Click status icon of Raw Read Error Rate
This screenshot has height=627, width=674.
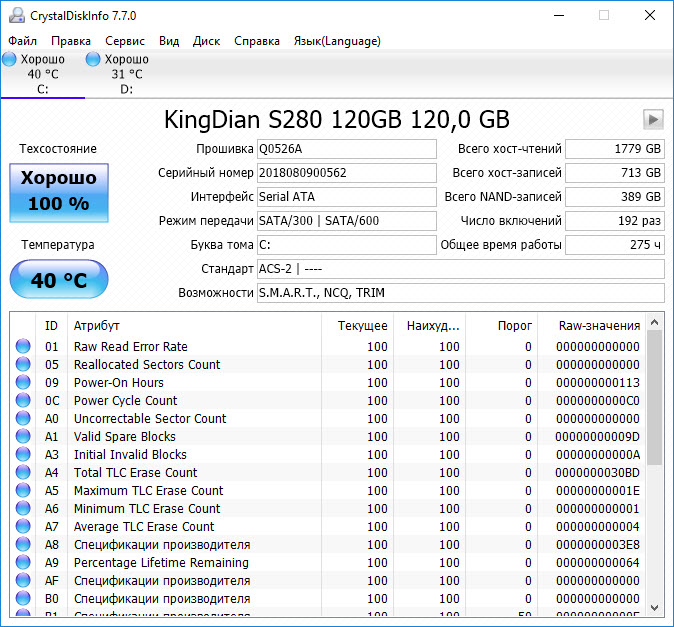pos(23,346)
